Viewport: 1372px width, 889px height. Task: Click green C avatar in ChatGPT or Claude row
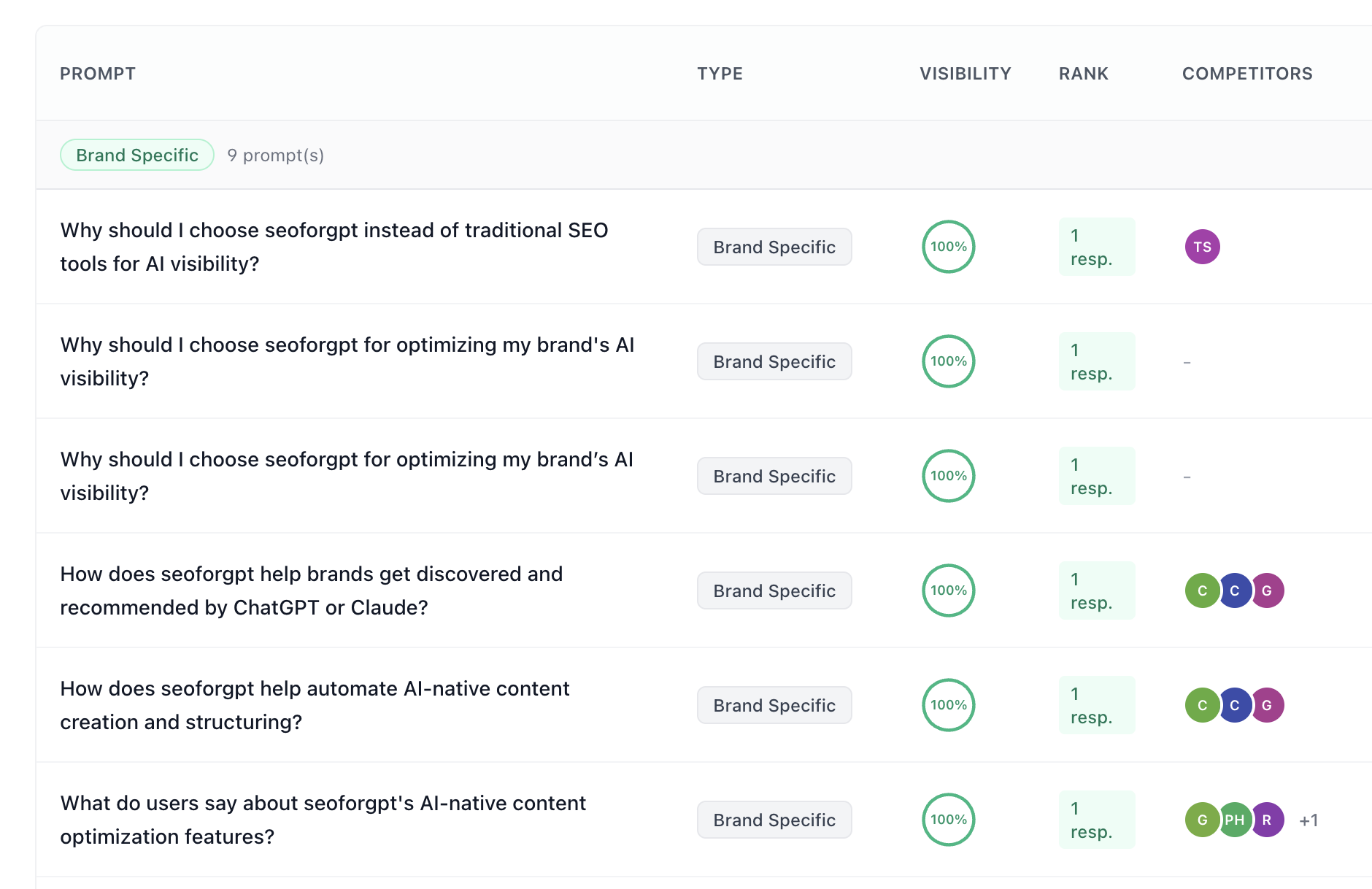click(1201, 590)
